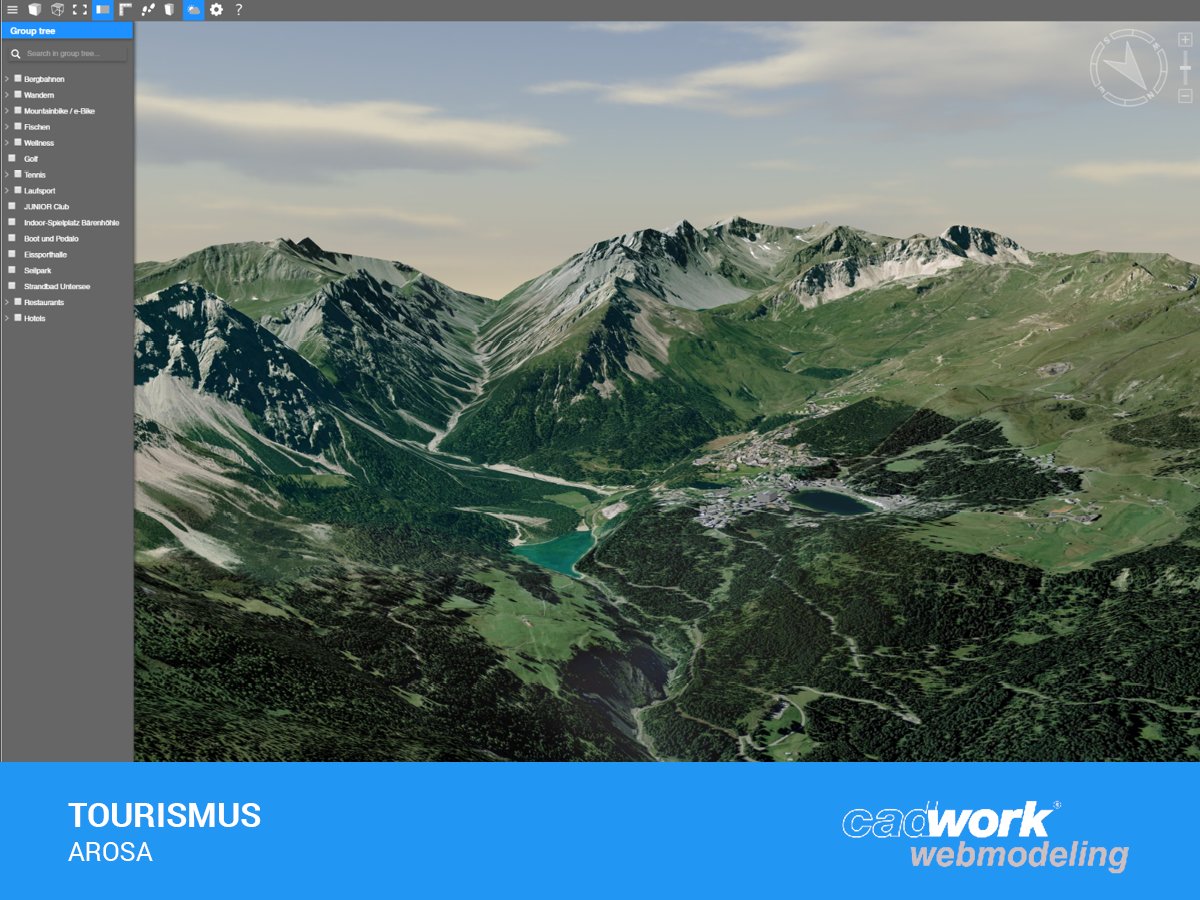1200x900 pixels.
Task: Expand the Mountainbike / e-Bike group
Action: pyautogui.click(x=6, y=111)
